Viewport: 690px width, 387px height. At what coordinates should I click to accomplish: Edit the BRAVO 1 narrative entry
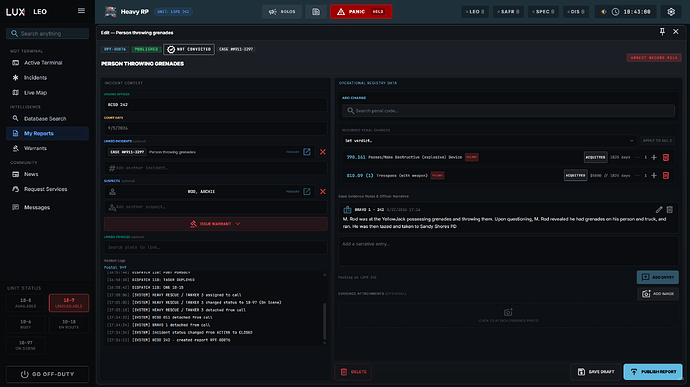tap(659, 210)
